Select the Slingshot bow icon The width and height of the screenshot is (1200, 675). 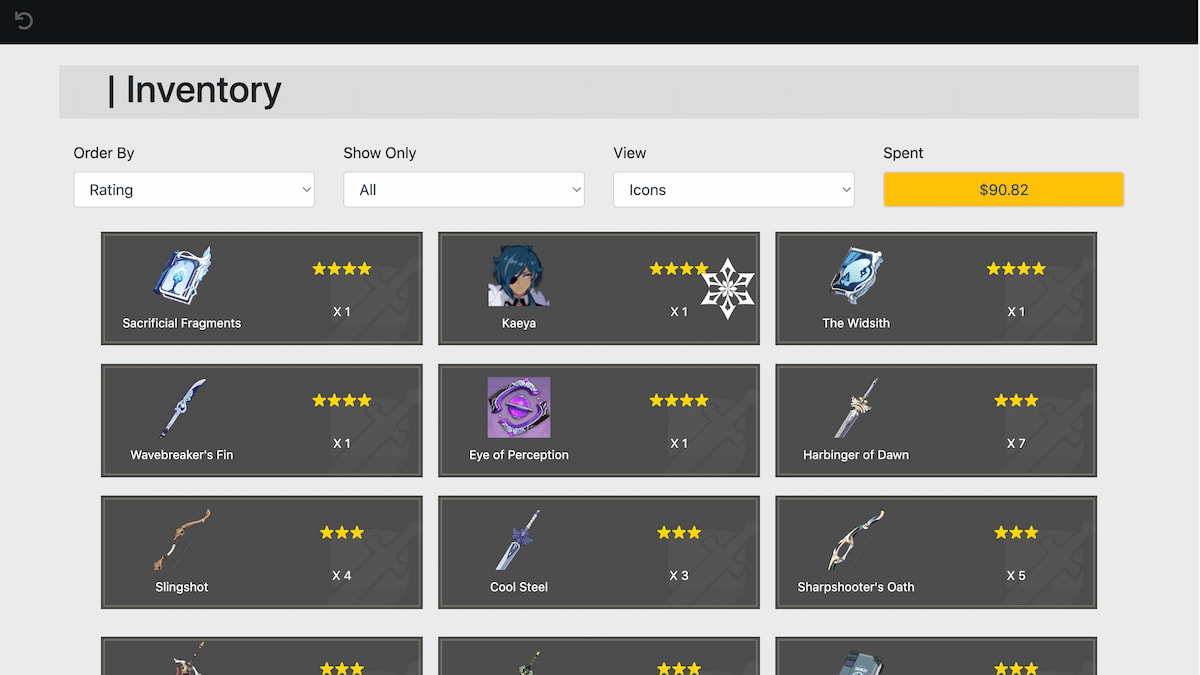tap(182, 539)
